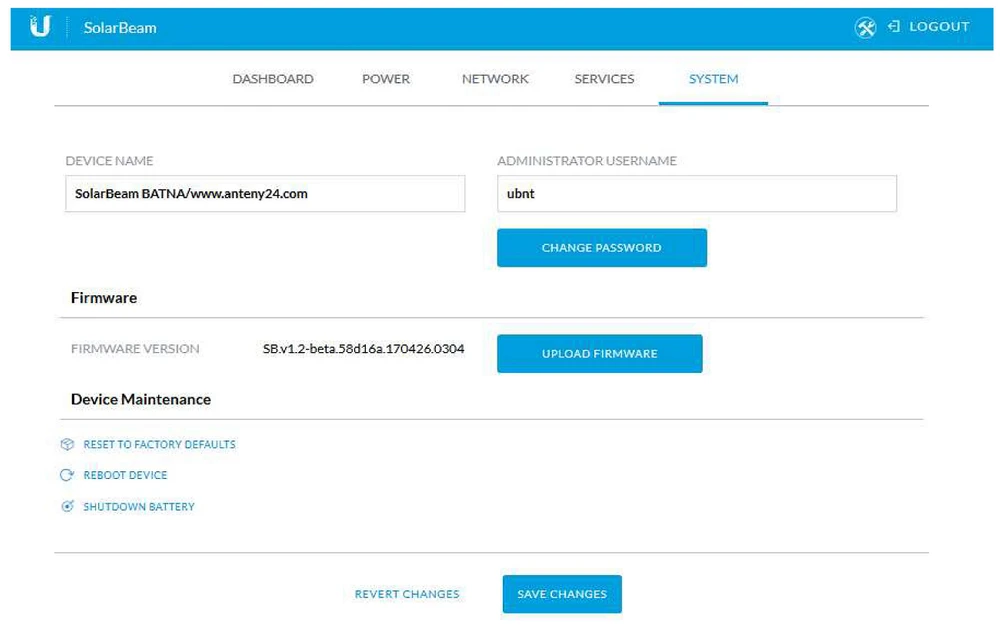Switch to the Network tab
Viewport: 1000px width, 634px height.
494,78
